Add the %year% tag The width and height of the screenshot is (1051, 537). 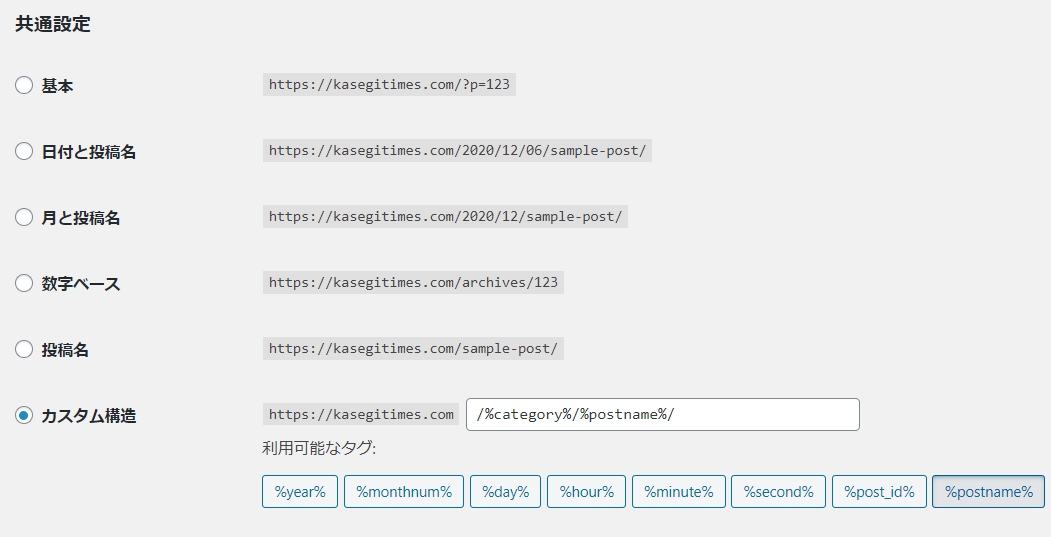pyautogui.click(x=300, y=491)
